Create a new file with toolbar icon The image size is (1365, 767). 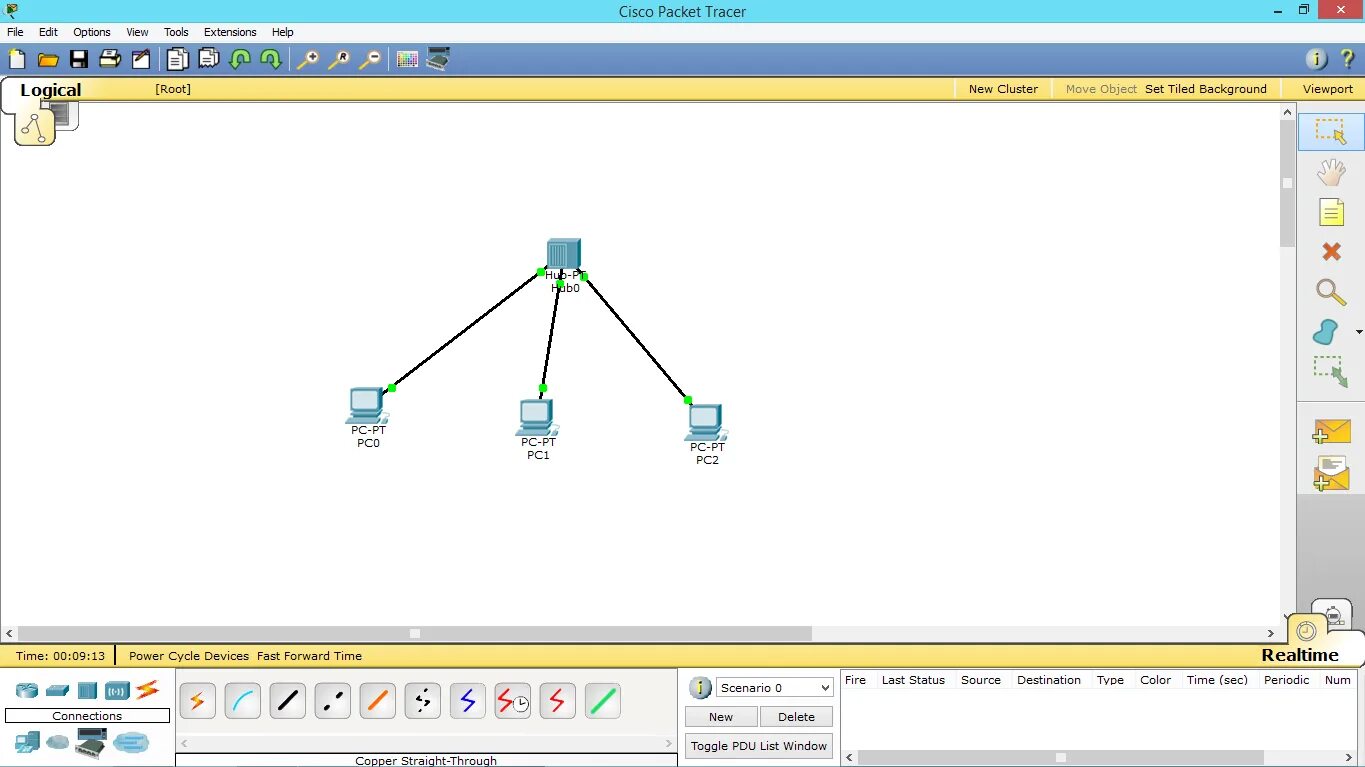(17, 59)
